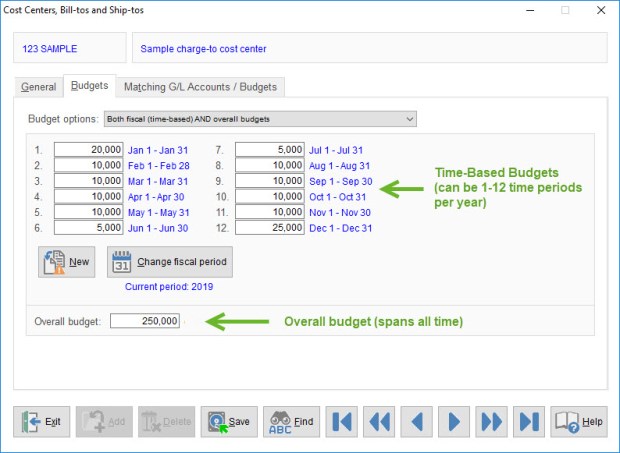Click the Save button
The height and width of the screenshot is (453, 620).
click(x=229, y=421)
